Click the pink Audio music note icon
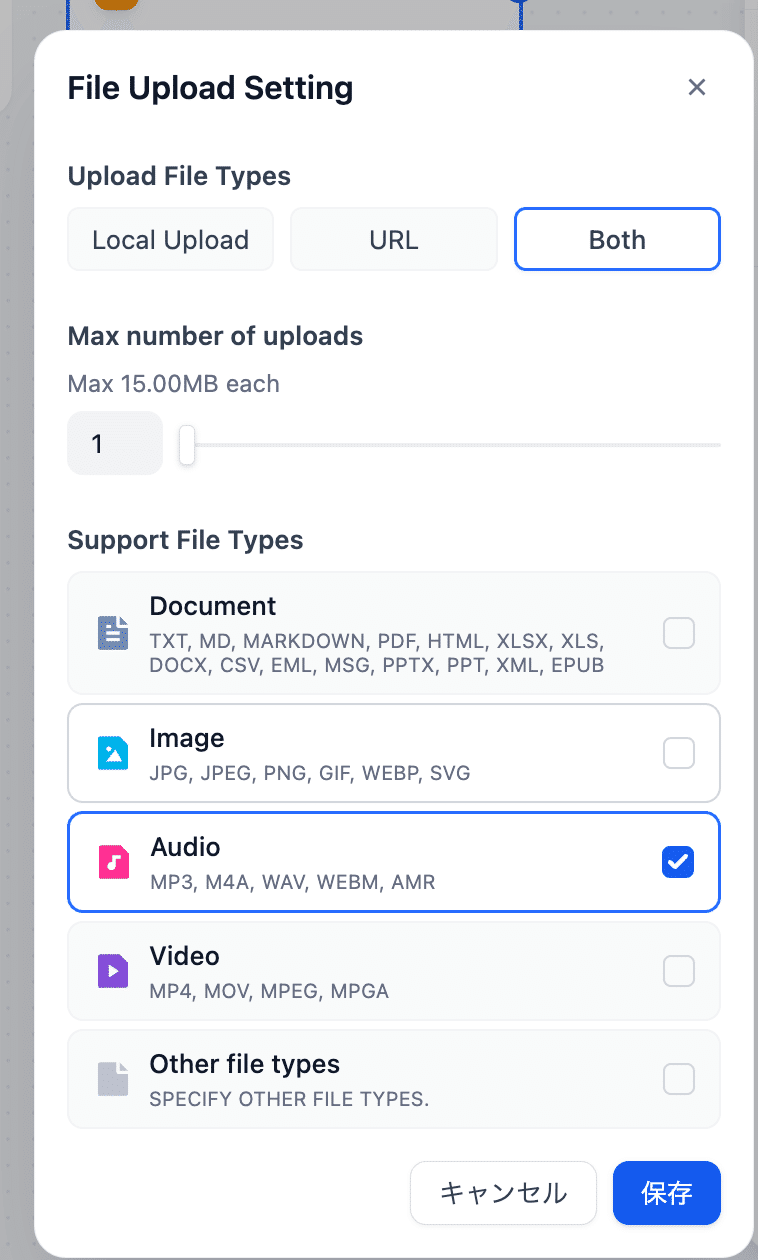The width and height of the screenshot is (758, 1260). tap(113, 861)
